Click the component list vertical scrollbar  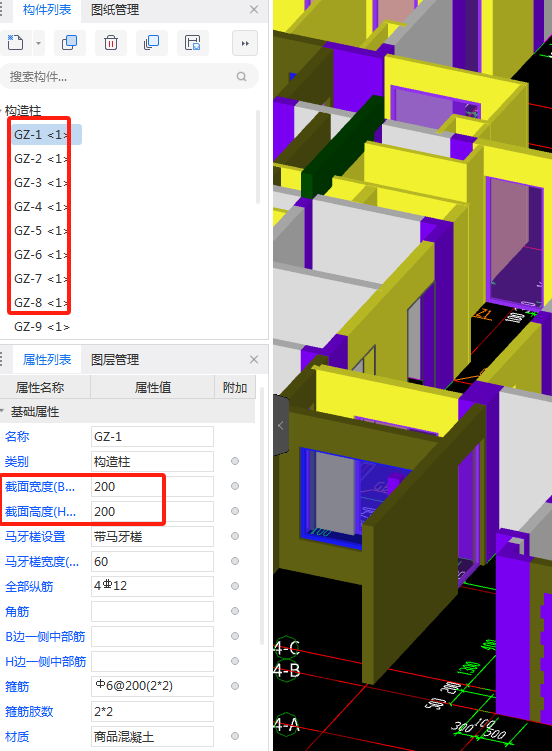(x=258, y=157)
